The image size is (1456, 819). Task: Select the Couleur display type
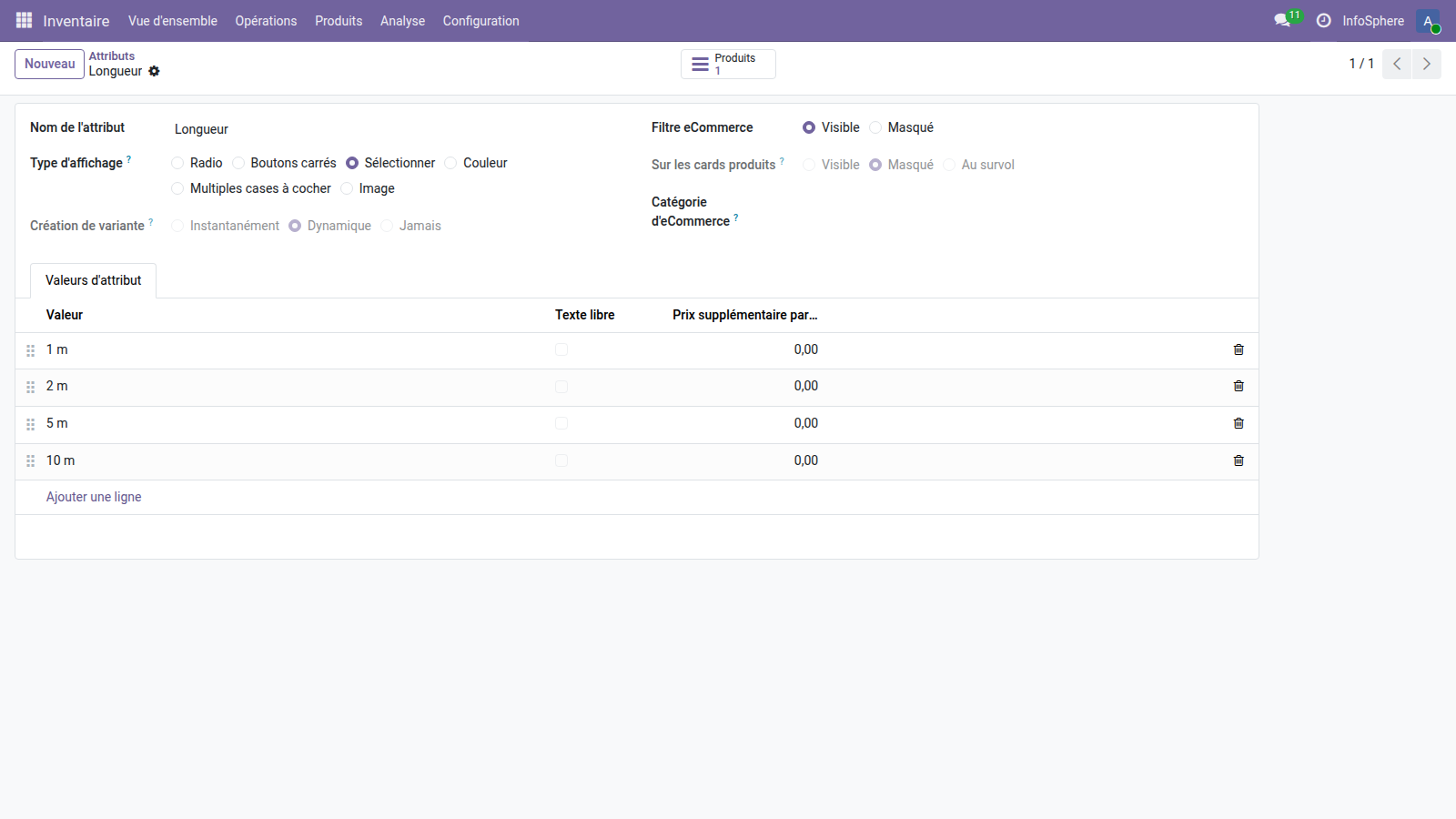450,163
